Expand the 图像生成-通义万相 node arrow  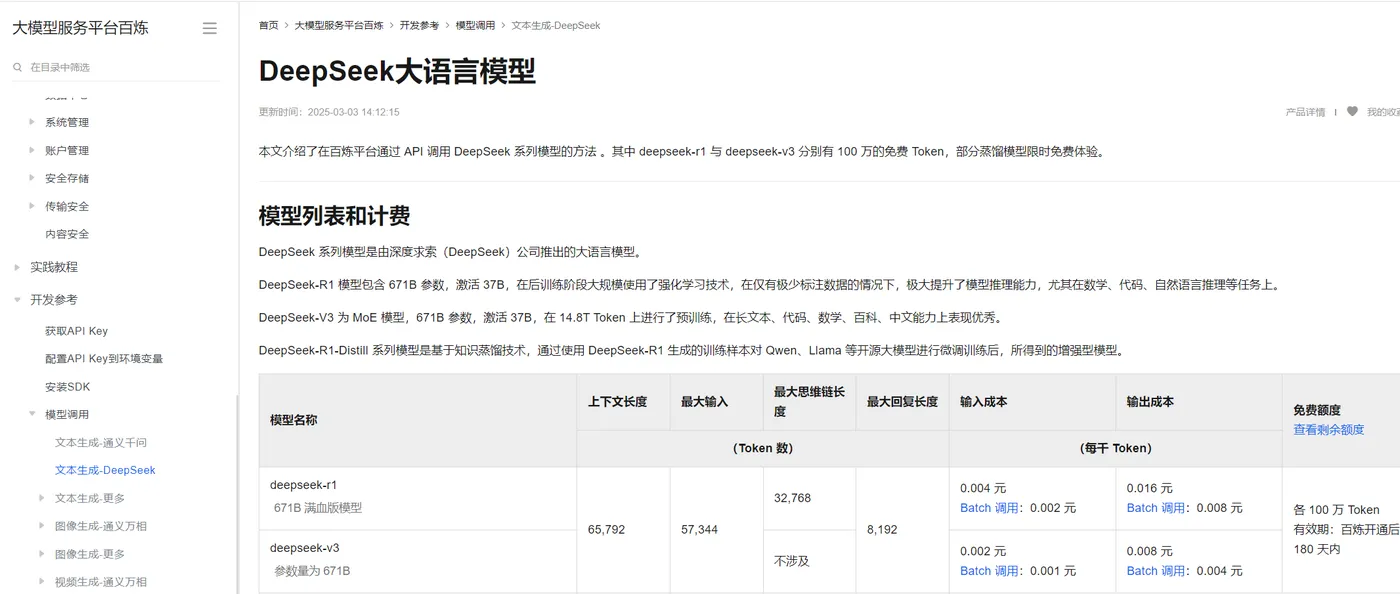click(x=42, y=526)
